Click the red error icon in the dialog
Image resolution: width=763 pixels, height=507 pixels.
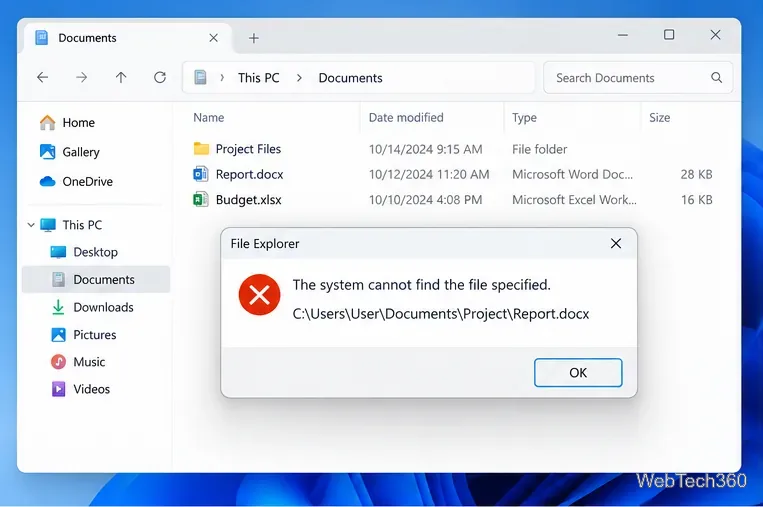coord(259,294)
